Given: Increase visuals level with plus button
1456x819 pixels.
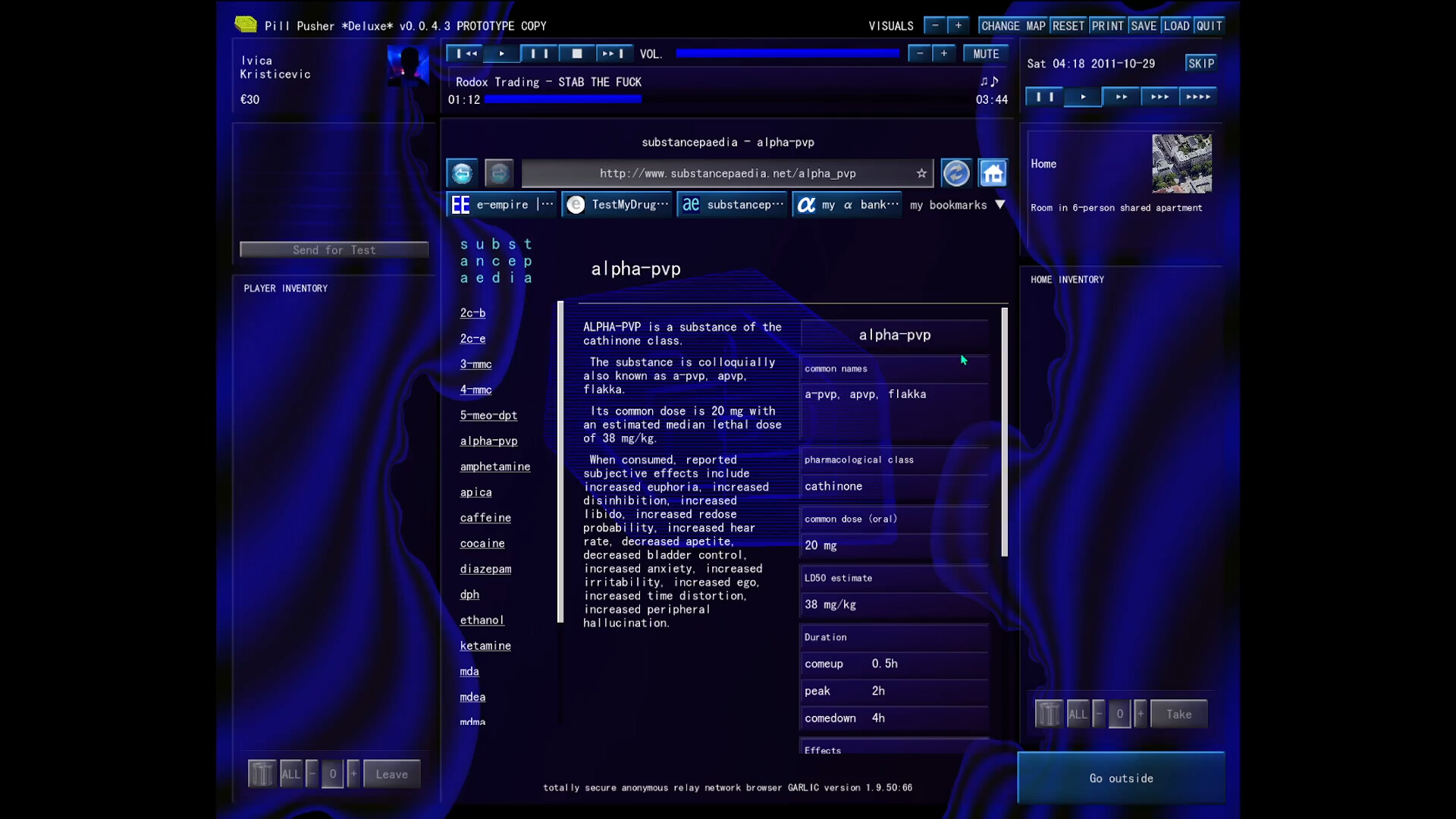Looking at the screenshot, I should pos(959,26).
